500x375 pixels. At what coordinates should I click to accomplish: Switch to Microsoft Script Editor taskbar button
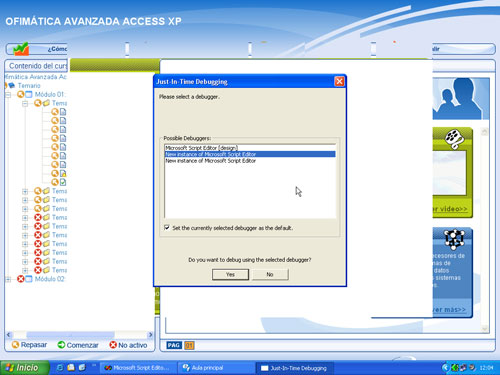pos(137,368)
